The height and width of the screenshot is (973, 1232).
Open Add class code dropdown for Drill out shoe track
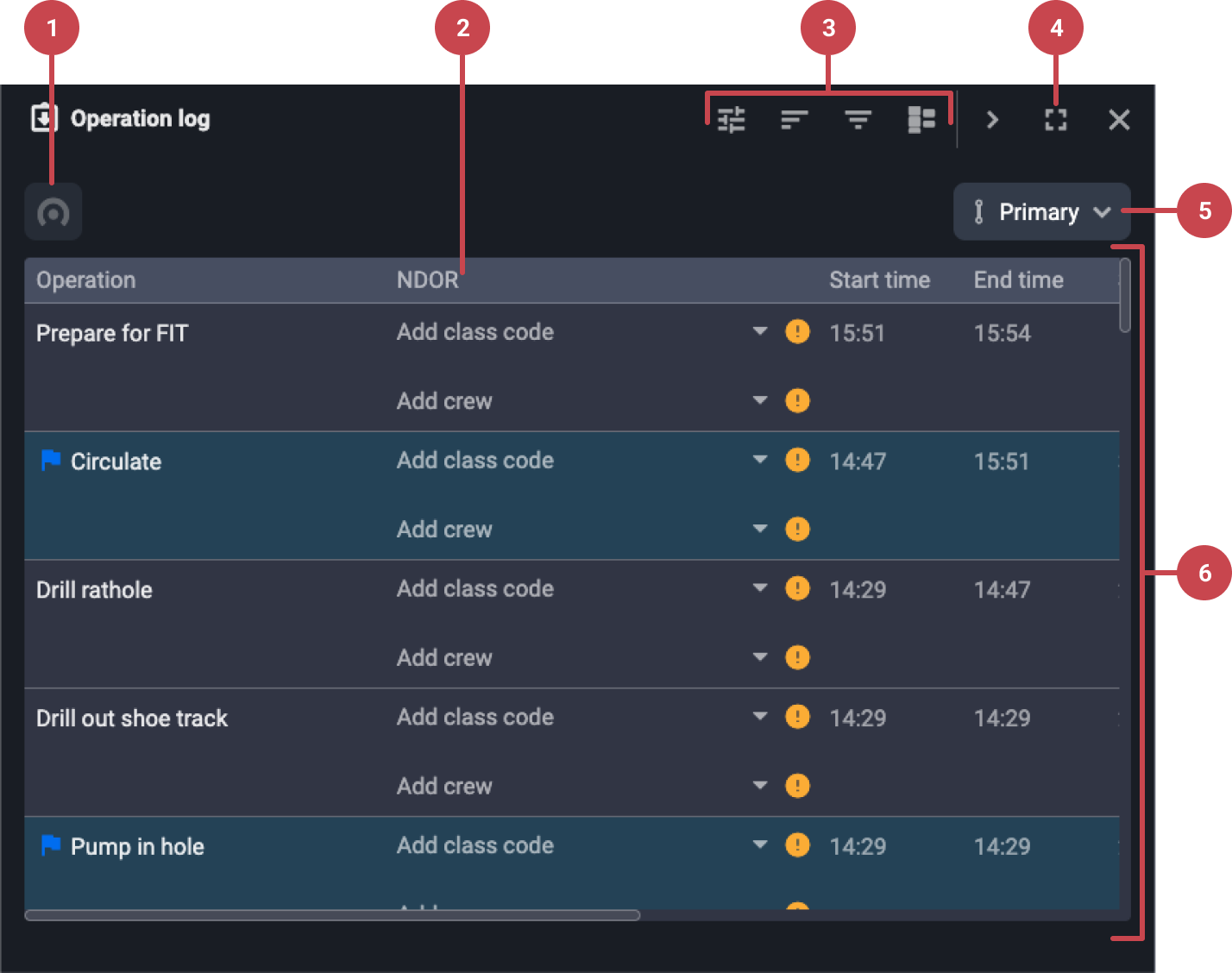[759, 717]
